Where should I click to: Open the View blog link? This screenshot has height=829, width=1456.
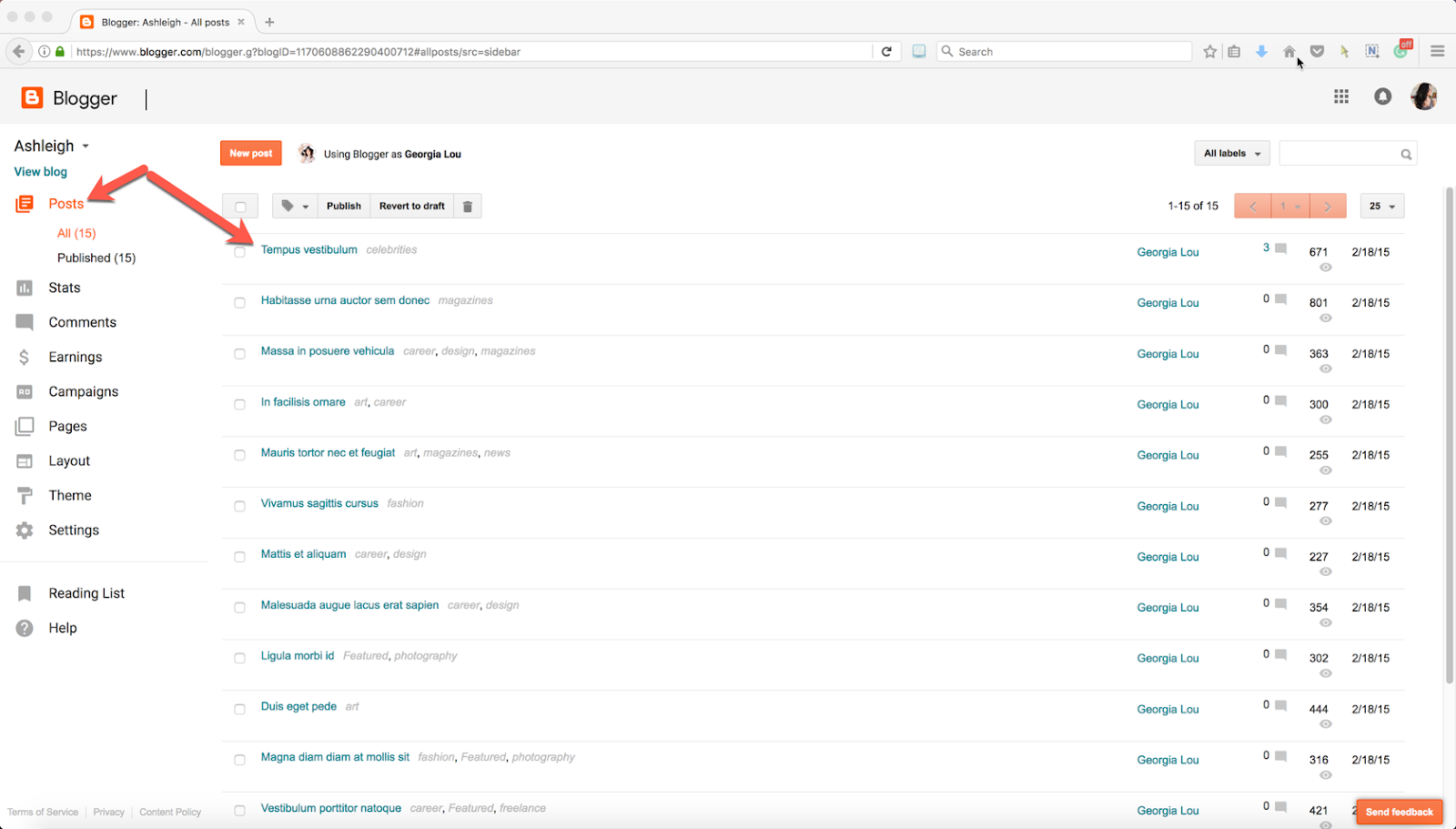39,171
